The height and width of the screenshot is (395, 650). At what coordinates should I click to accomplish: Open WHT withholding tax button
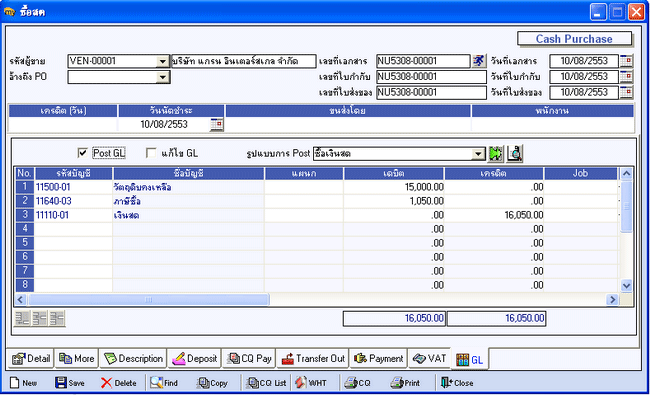(x=311, y=383)
